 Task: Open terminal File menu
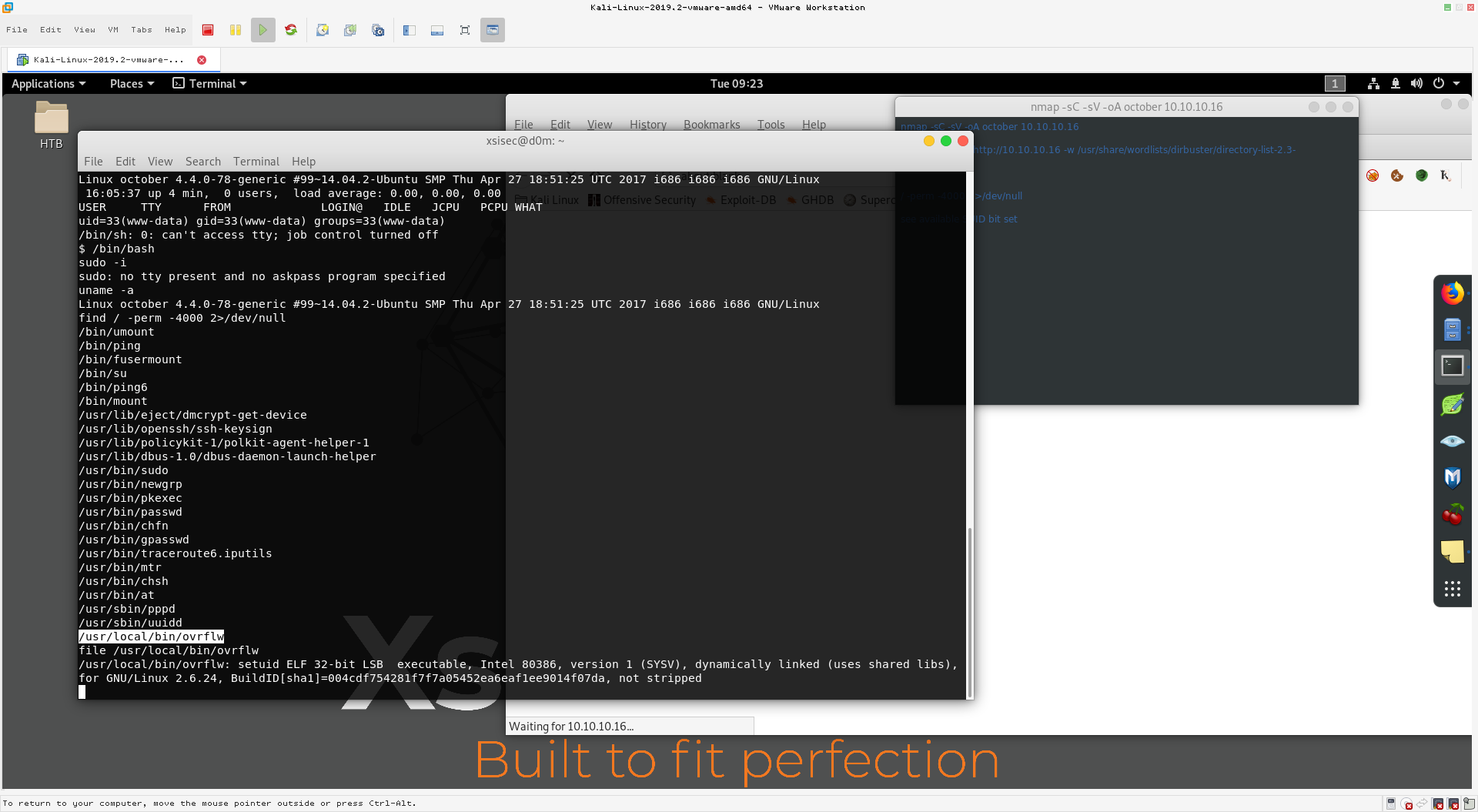coord(93,162)
